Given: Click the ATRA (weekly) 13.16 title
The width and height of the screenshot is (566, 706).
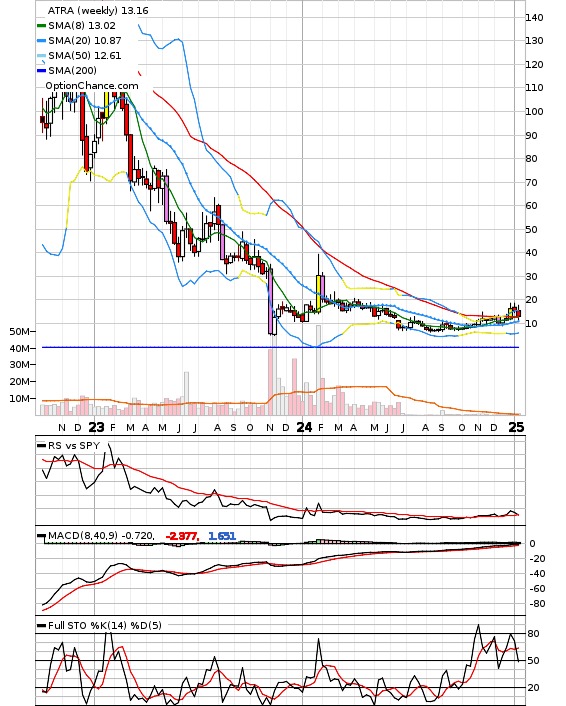Looking at the screenshot, I should pyautogui.click(x=98, y=10).
